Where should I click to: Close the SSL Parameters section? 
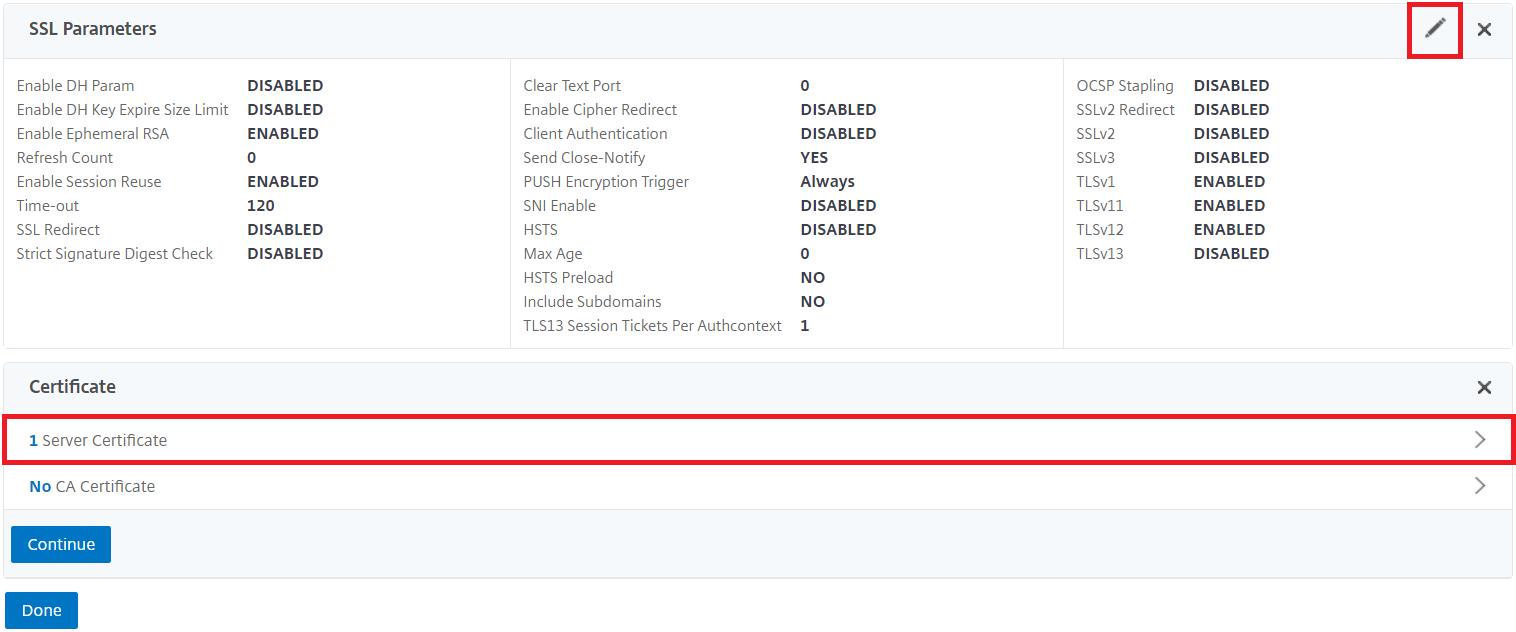1484,29
